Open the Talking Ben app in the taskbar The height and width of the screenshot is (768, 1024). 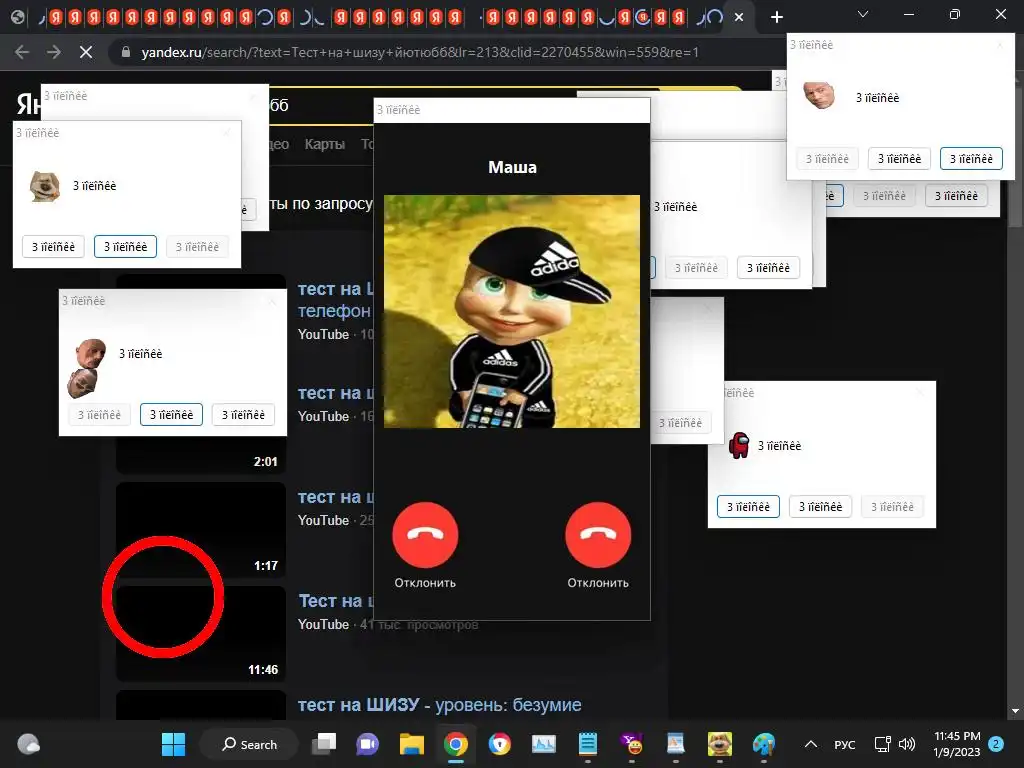click(720, 744)
